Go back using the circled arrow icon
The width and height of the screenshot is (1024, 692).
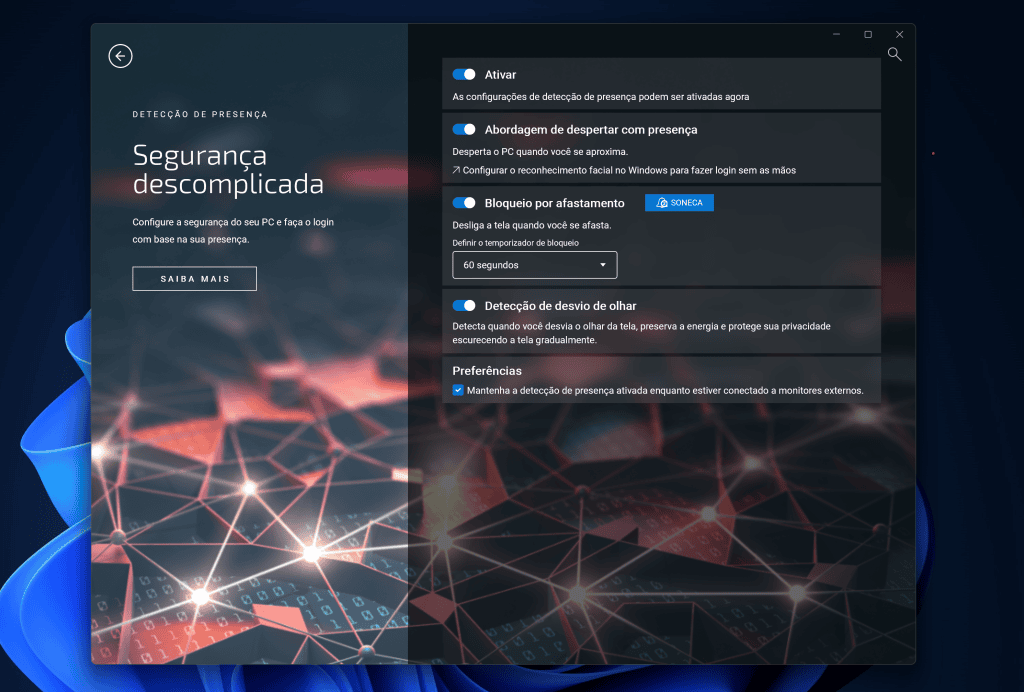(120, 56)
